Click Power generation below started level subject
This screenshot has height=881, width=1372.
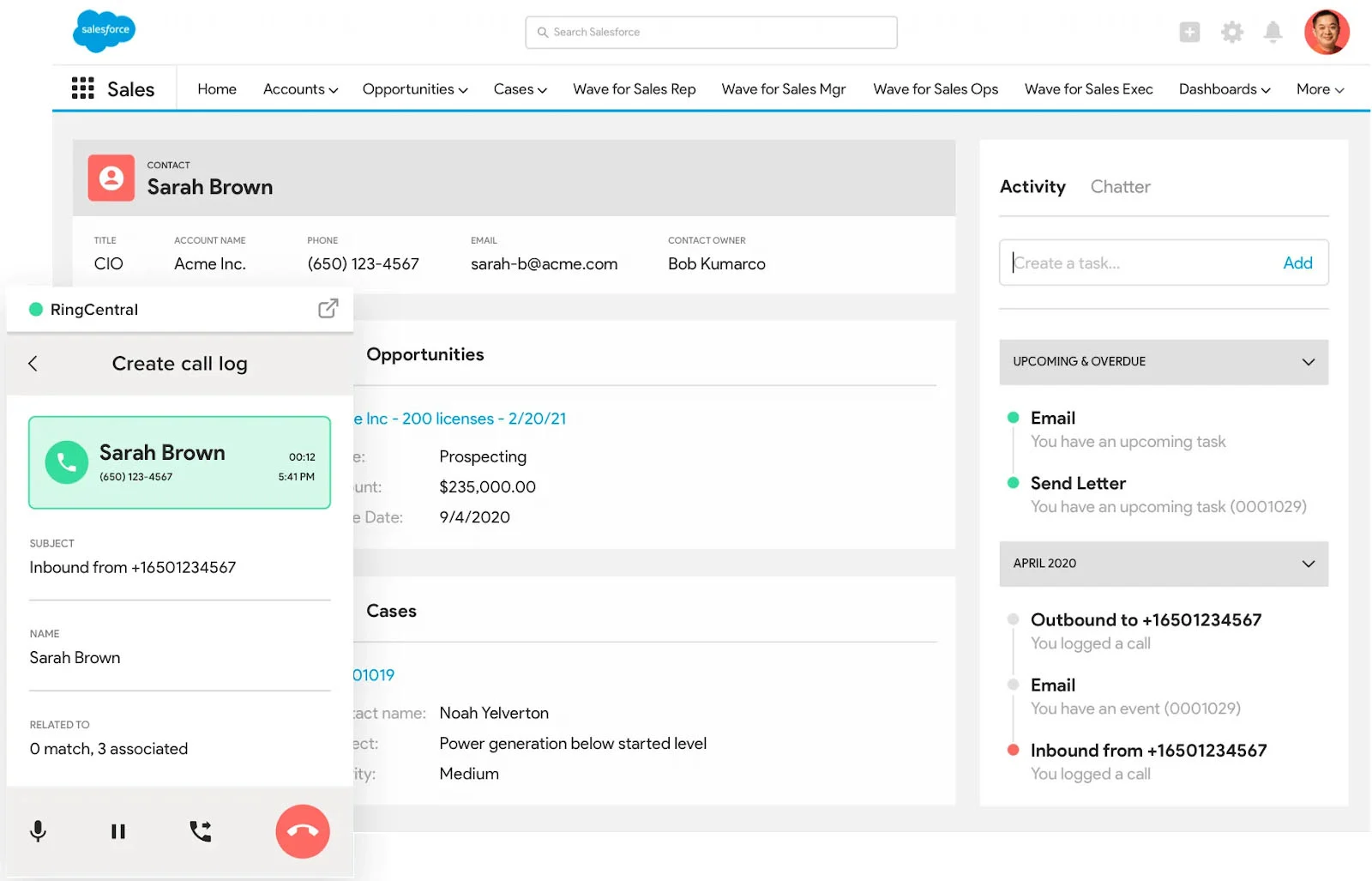(573, 744)
